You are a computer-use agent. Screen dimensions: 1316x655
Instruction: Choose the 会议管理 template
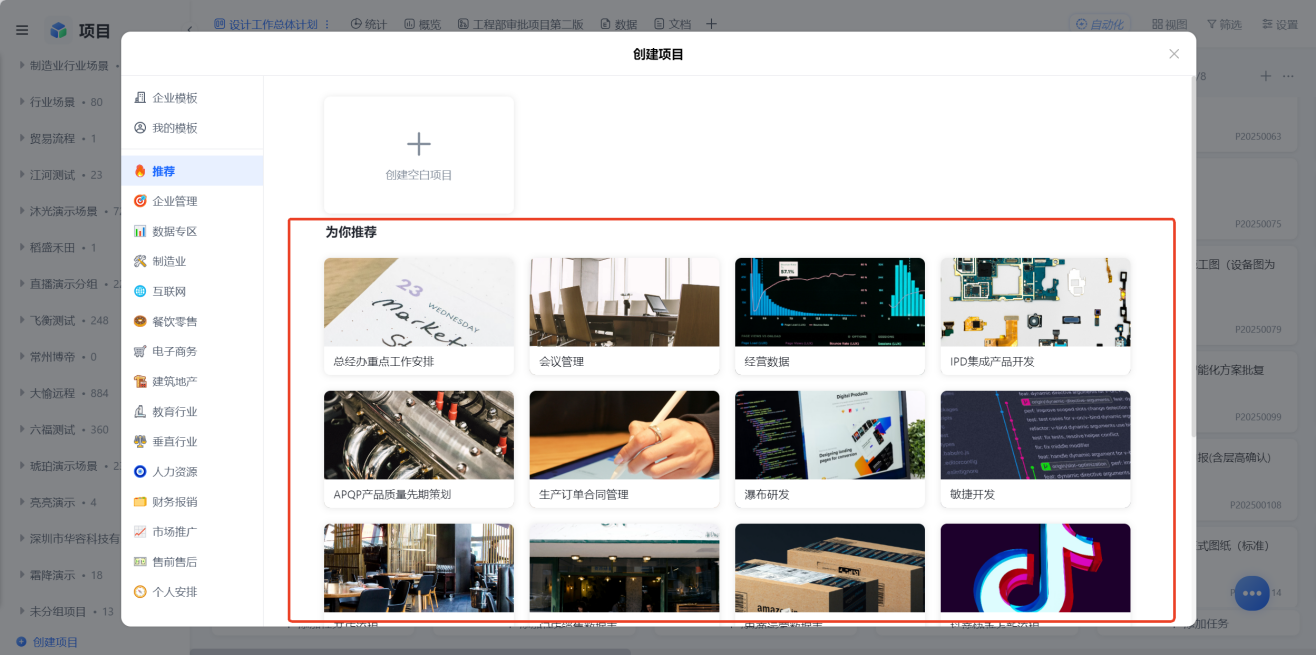pos(624,316)
